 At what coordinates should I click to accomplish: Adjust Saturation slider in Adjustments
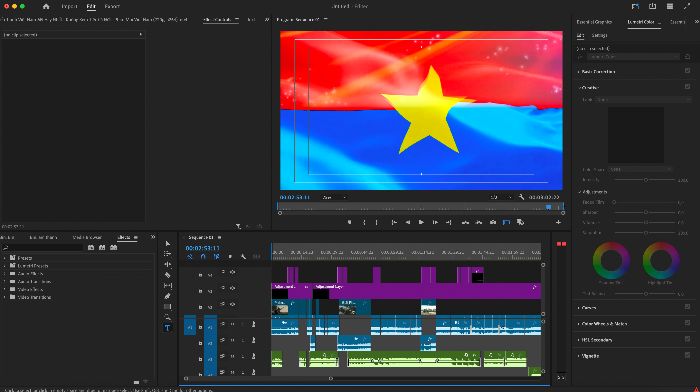pyautogui.click(x=646, y=233)
